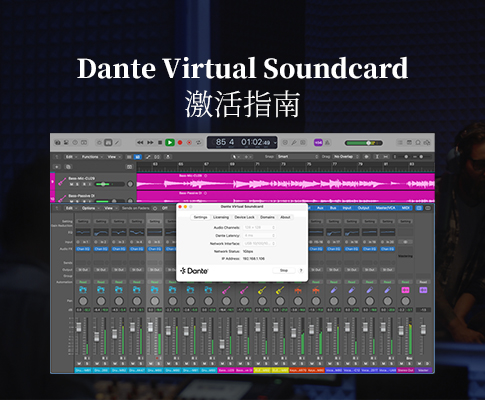Mute the Bass-Mic track

coord(71,184)
